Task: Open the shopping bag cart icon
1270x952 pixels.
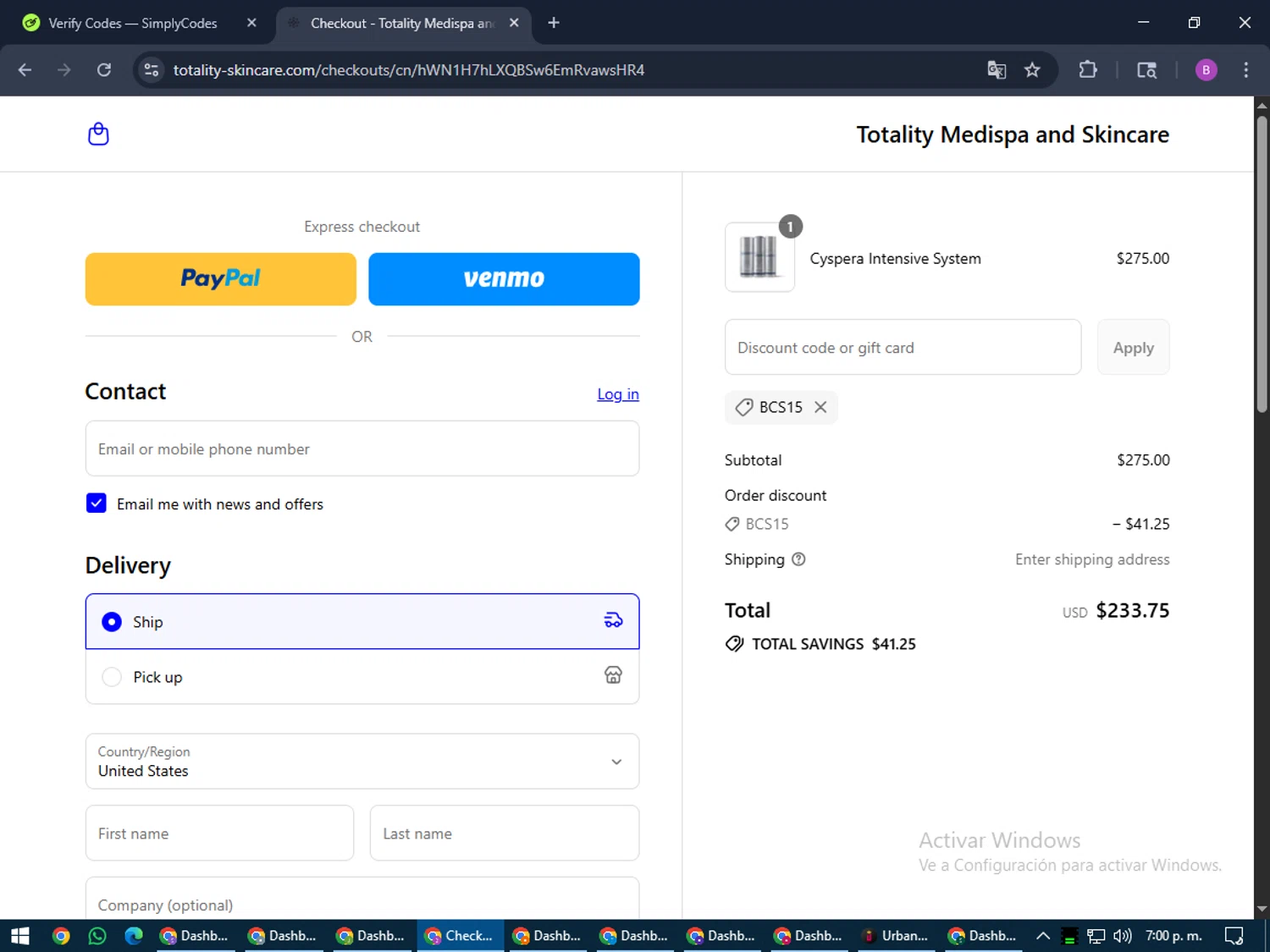Action: tap(98, 134)
